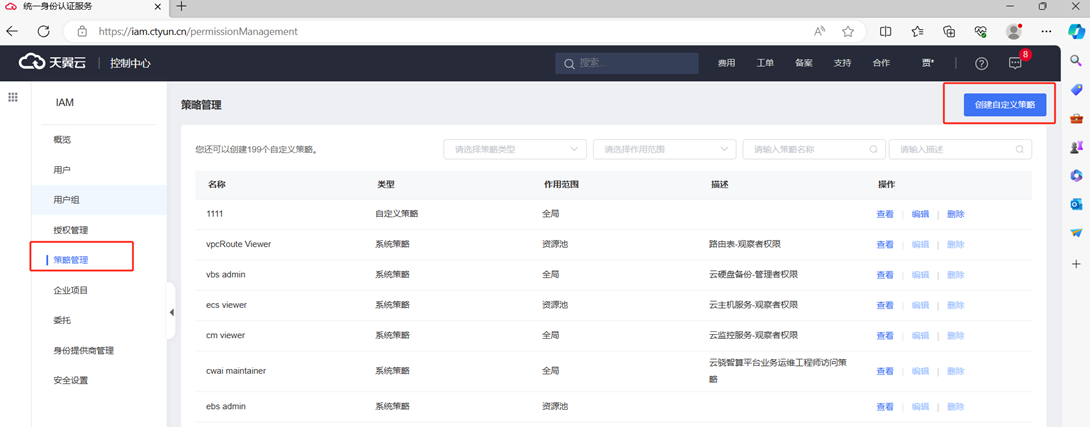The image size is (1090, 427).
Task: Click 删除 for the 1111 policy
Action: 955,214
